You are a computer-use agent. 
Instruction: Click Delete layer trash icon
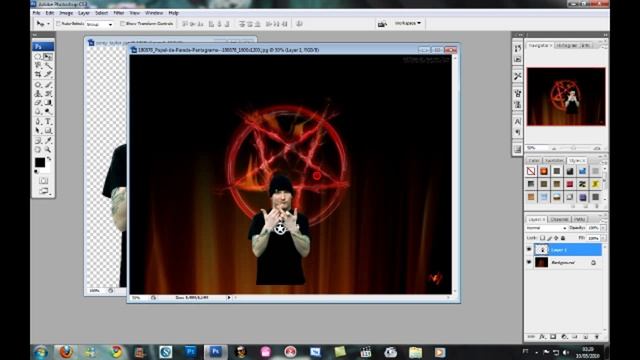[597, 337]
